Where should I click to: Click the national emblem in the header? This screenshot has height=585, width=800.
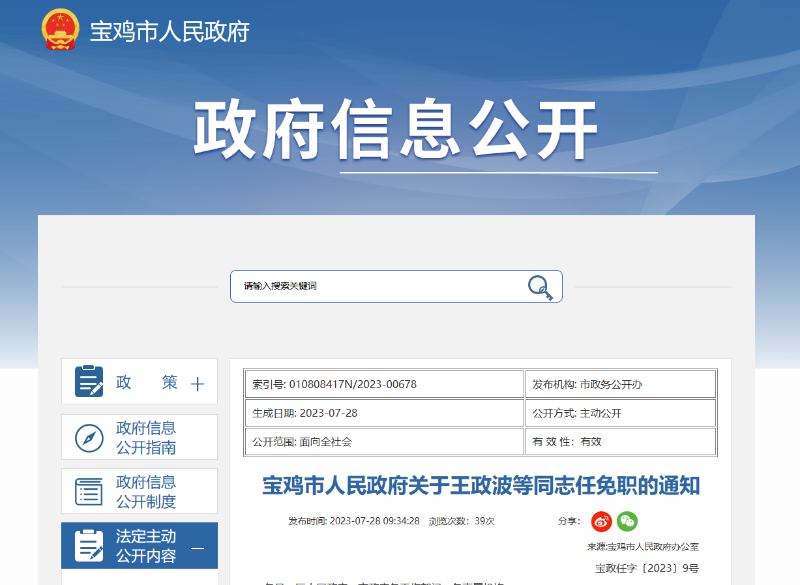pyautogui.click(x=62, y=31)
